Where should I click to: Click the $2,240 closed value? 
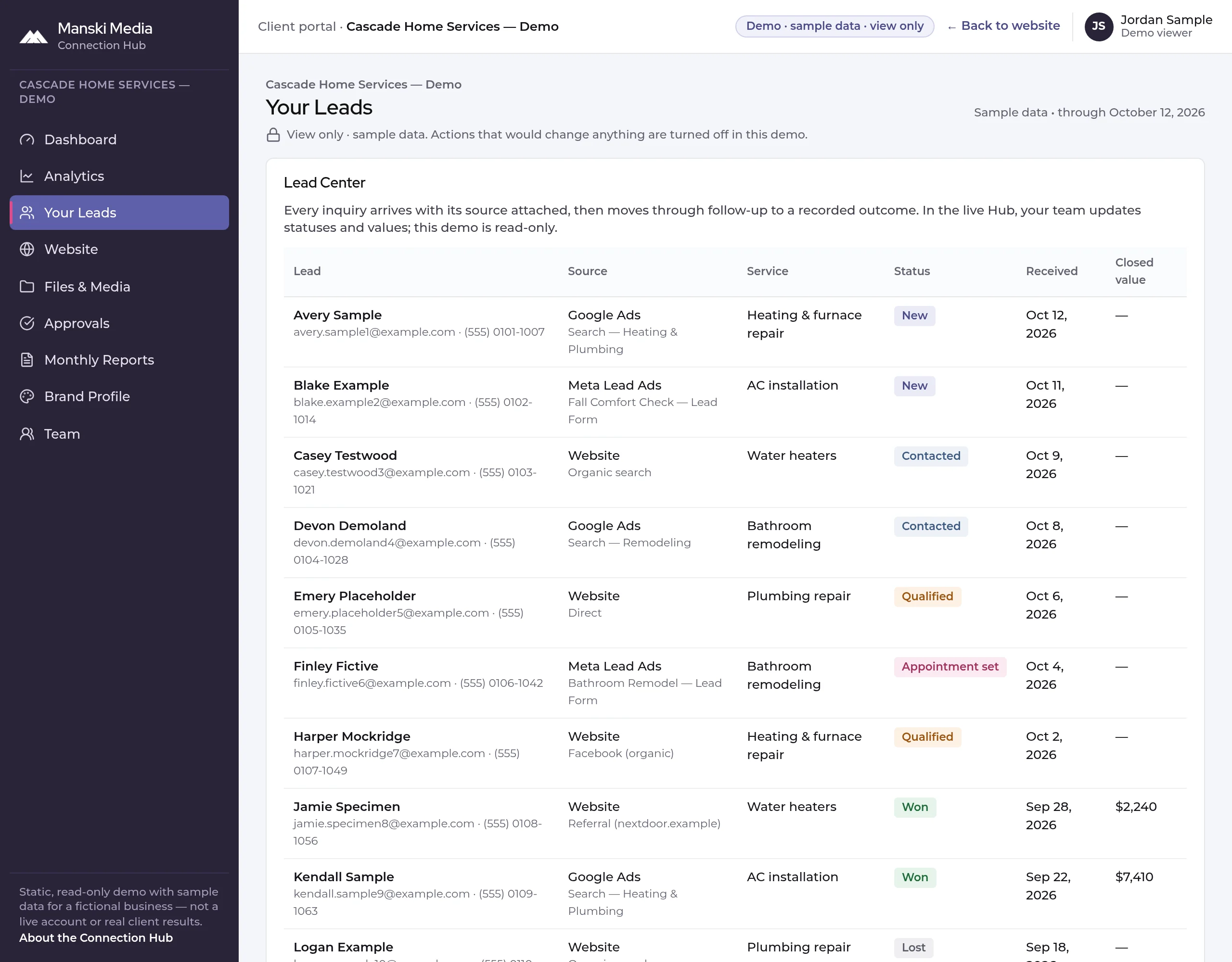click(x=1136, y=807)
